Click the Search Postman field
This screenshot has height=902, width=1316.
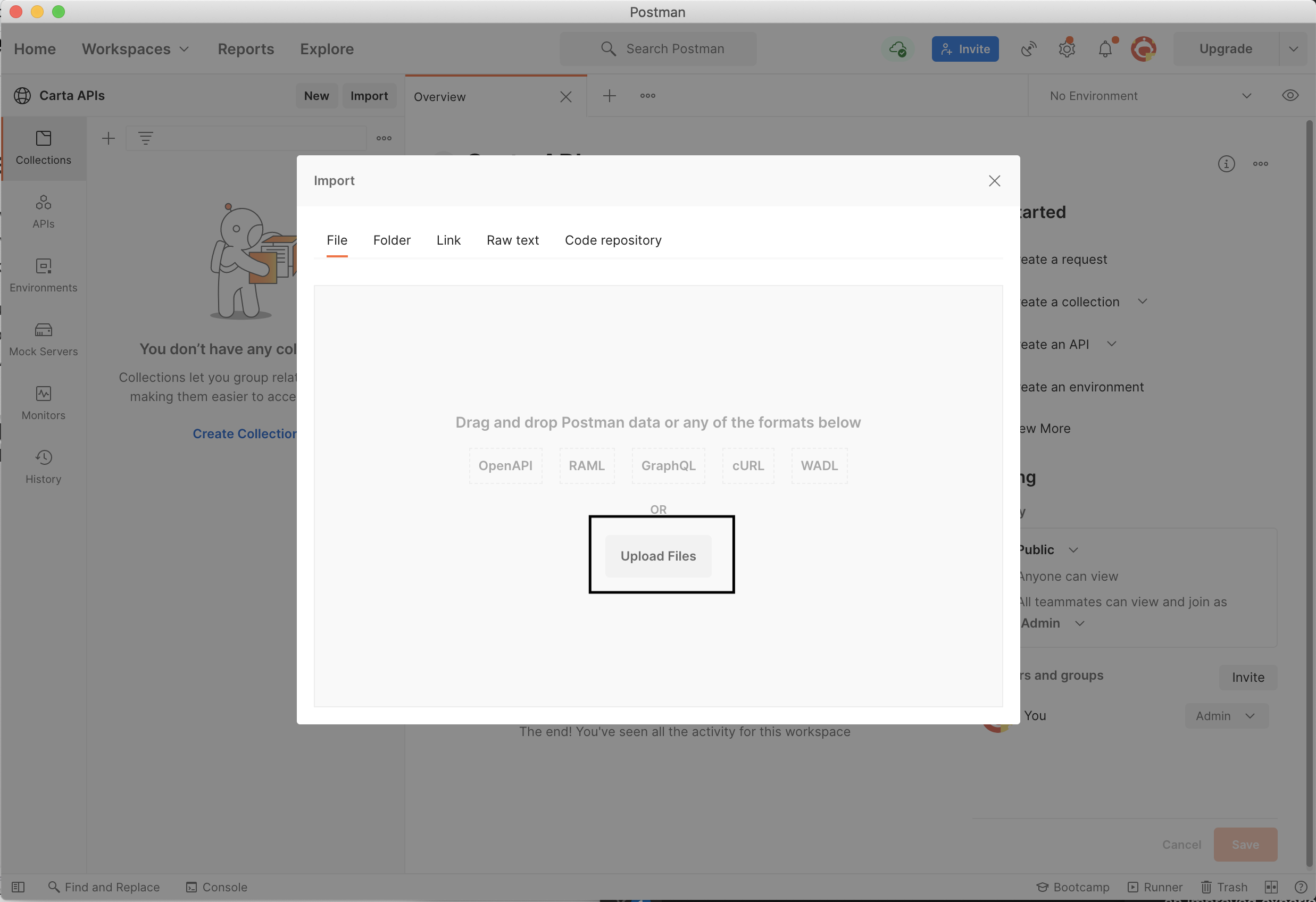tap(658, 49)
